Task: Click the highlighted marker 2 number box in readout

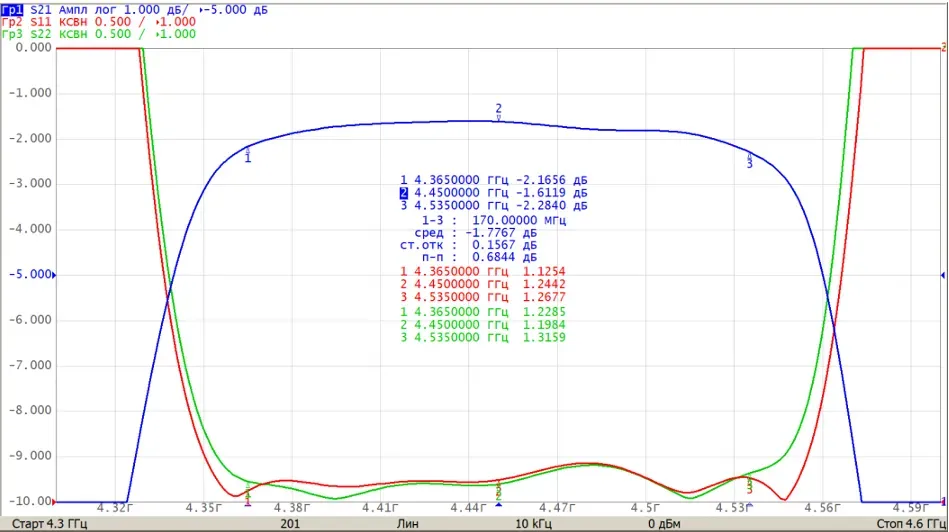Action: [404, 193]
